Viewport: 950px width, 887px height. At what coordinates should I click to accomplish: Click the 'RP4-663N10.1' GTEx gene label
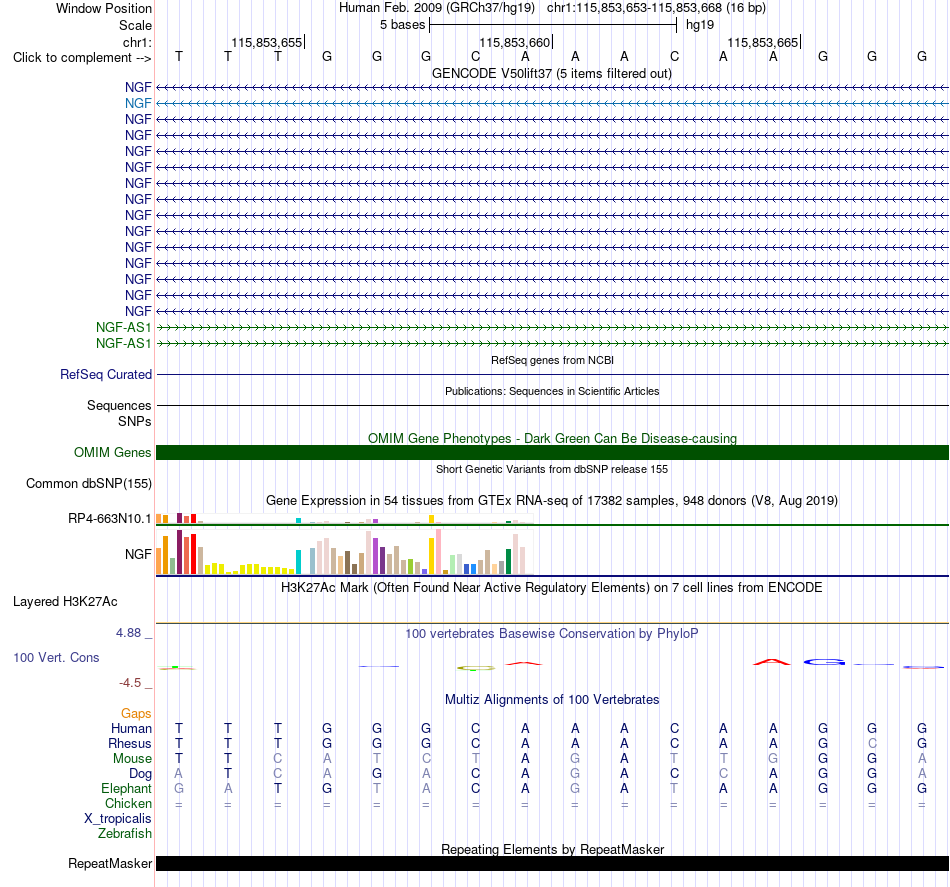(x=109, y=519)
